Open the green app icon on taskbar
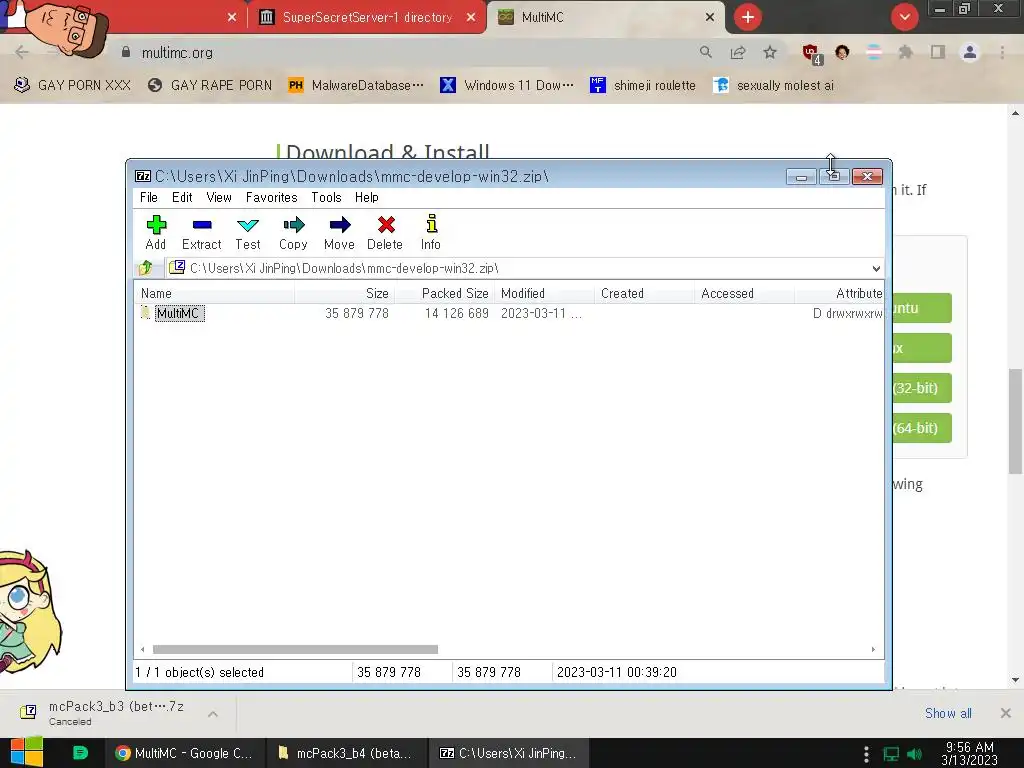1024x768 pixels. coord(80,752)
